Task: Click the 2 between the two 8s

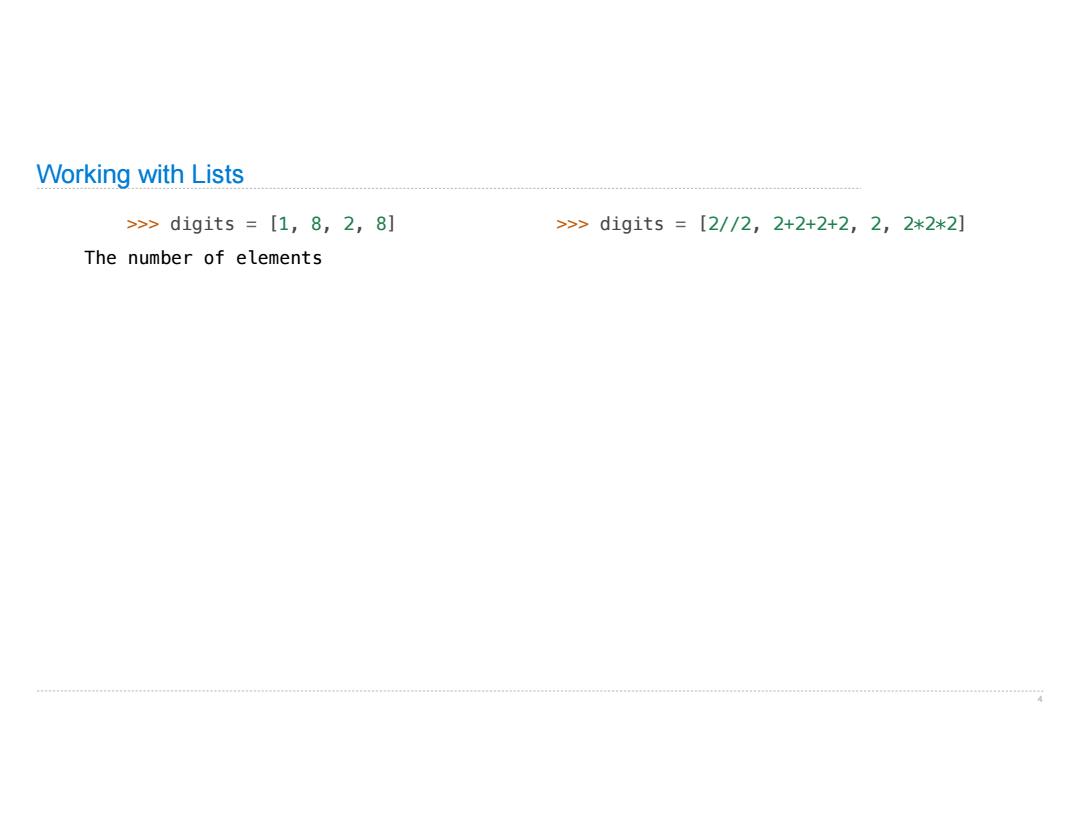Action: click(349, 224)
